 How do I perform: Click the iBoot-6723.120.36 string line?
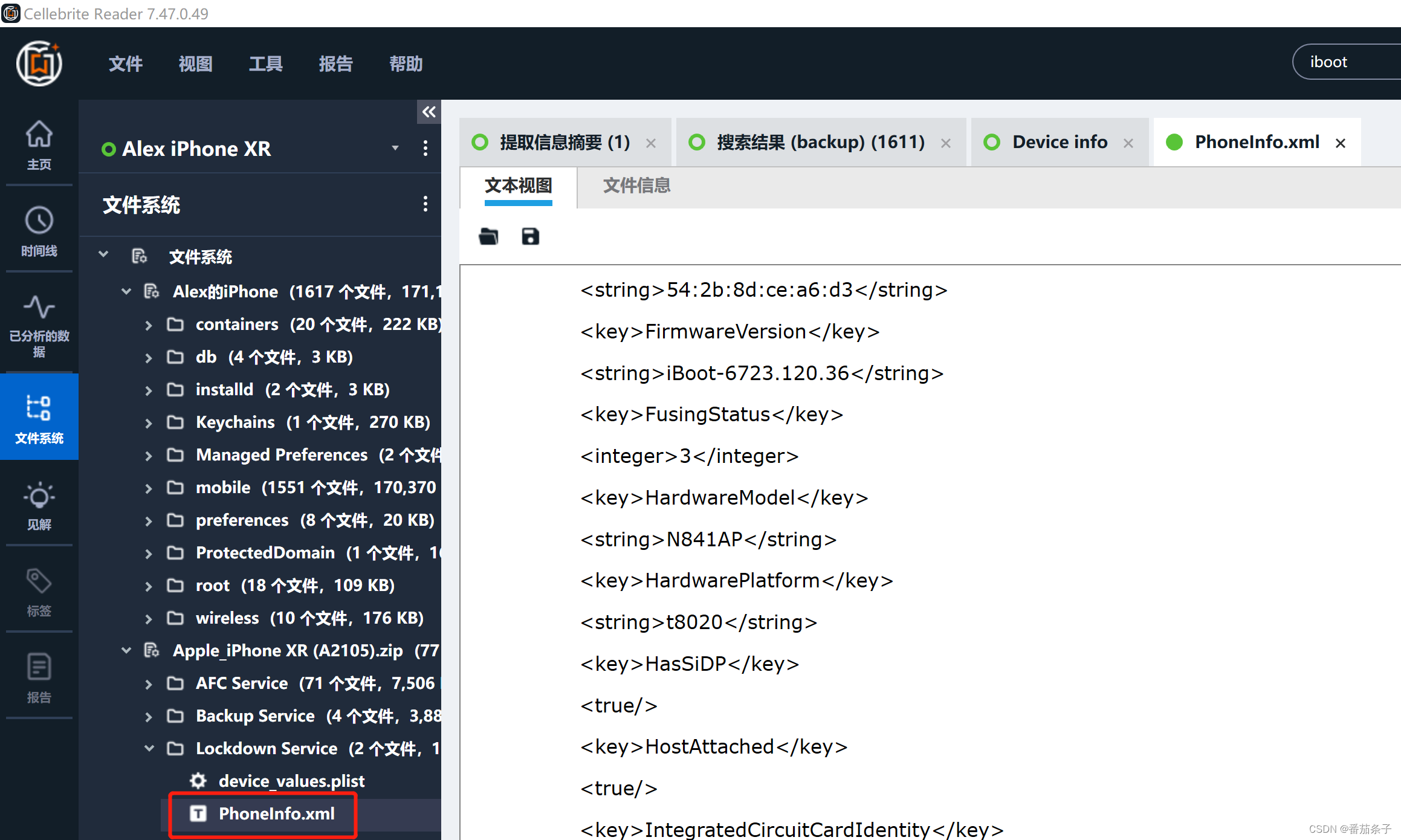point(762,373)
